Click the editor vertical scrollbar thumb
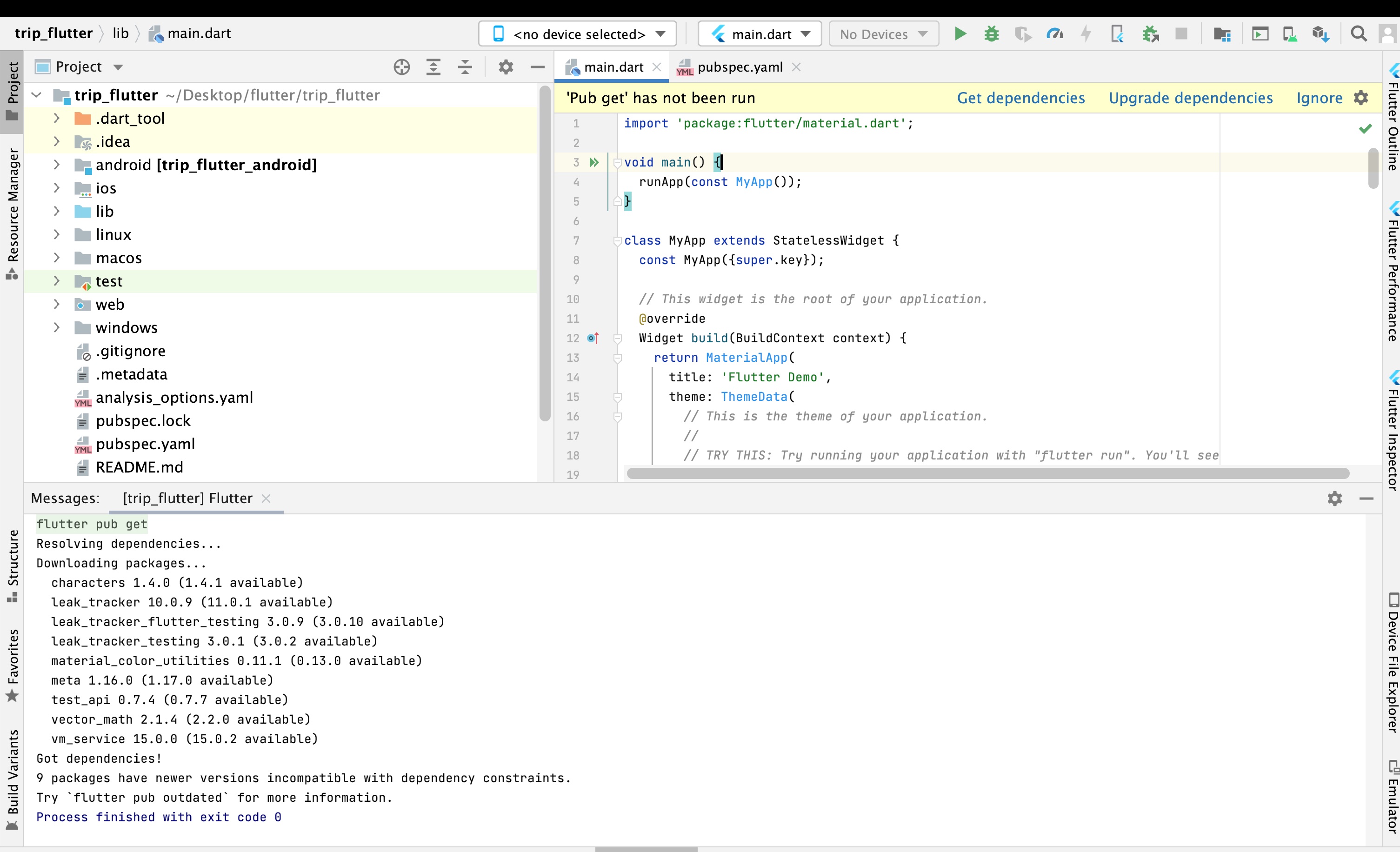 click(1373, 168)
